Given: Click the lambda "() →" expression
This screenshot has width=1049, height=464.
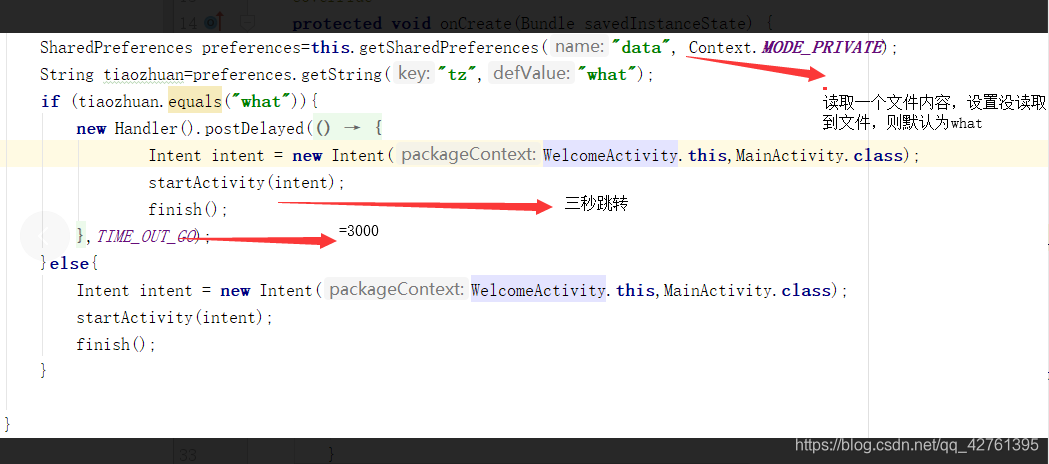Looking at the screenshot, I should 339,128.
